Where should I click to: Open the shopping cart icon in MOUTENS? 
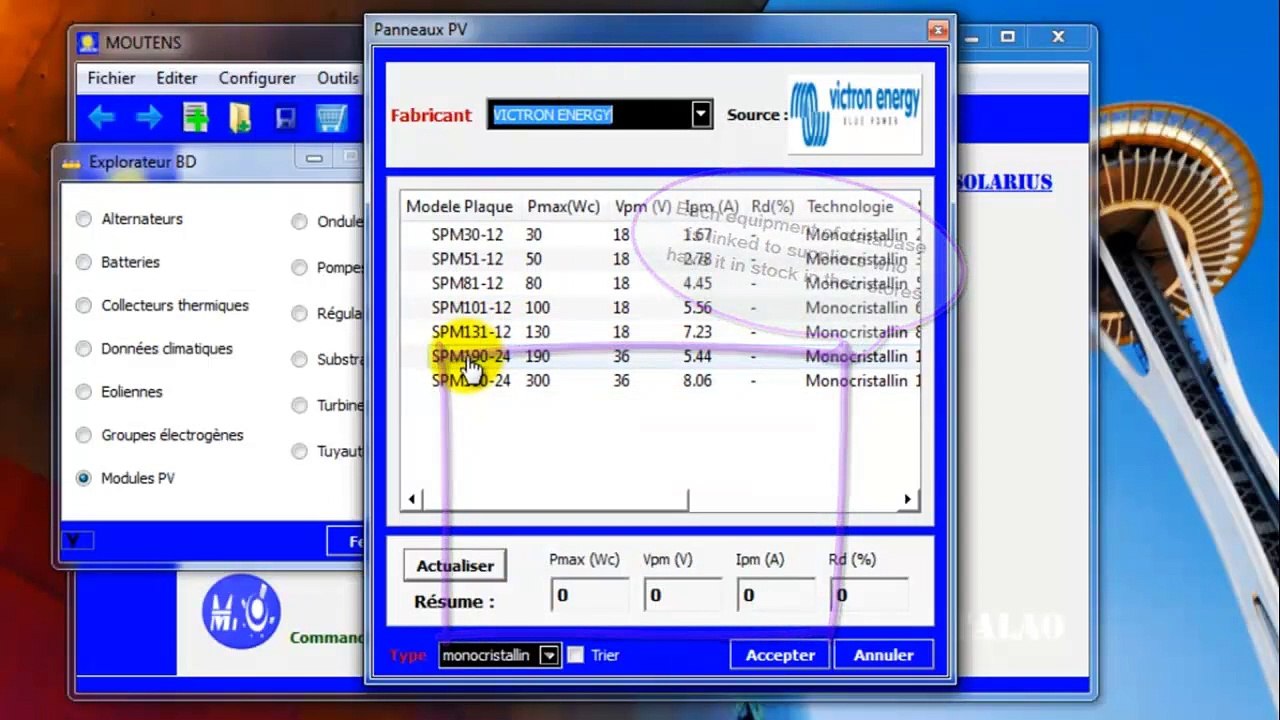[x=331, y=118]
